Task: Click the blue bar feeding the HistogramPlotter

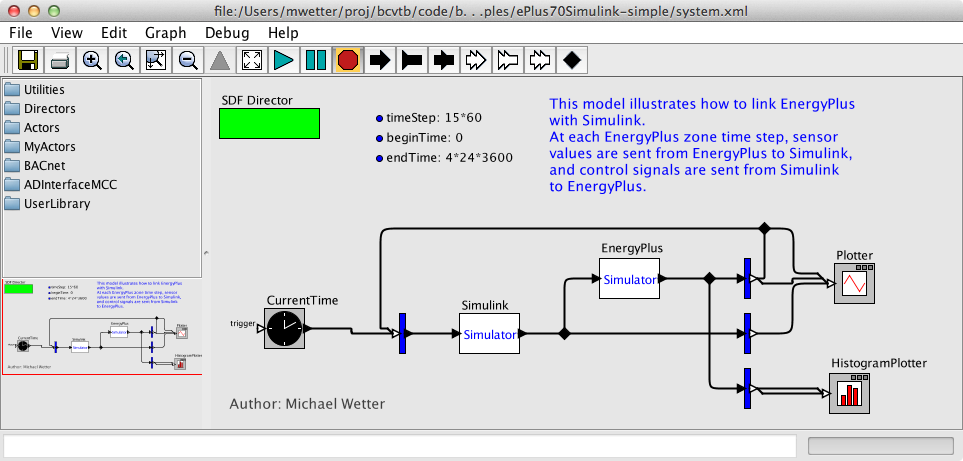Action: click(x=747, y=389)
